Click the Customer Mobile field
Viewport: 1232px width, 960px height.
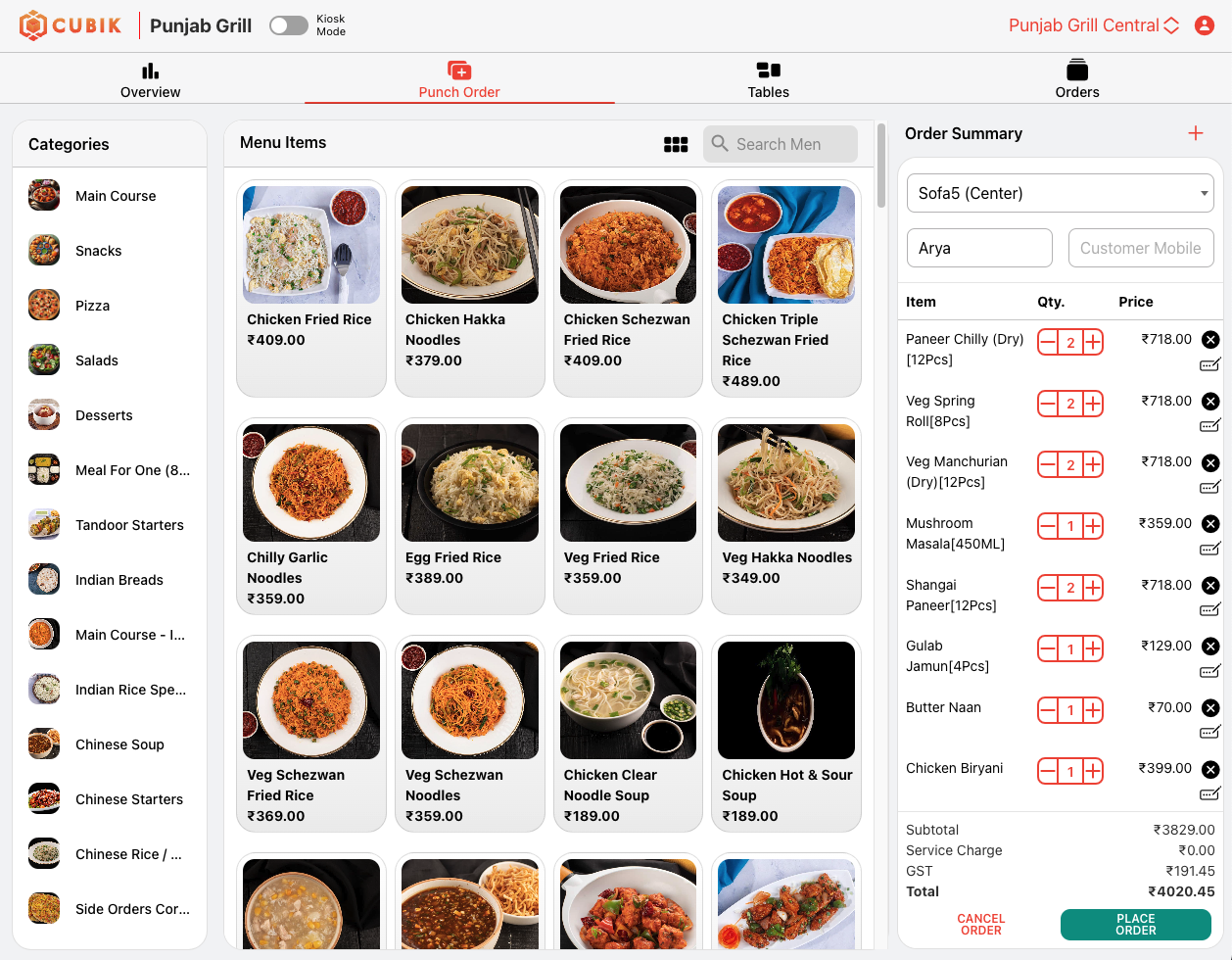click(x=1141, y=248)
